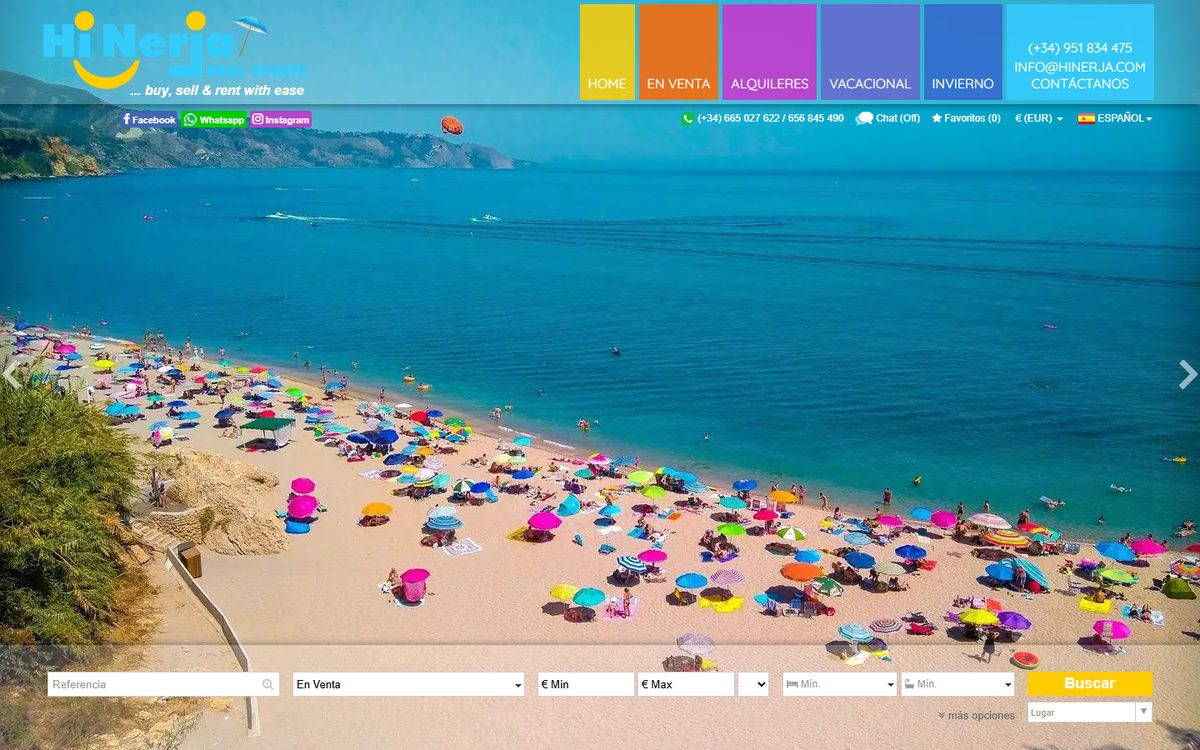
Task: Expand the ESPAÑOL language menu
Action: pyautogui.click(x=1125, y=118)
